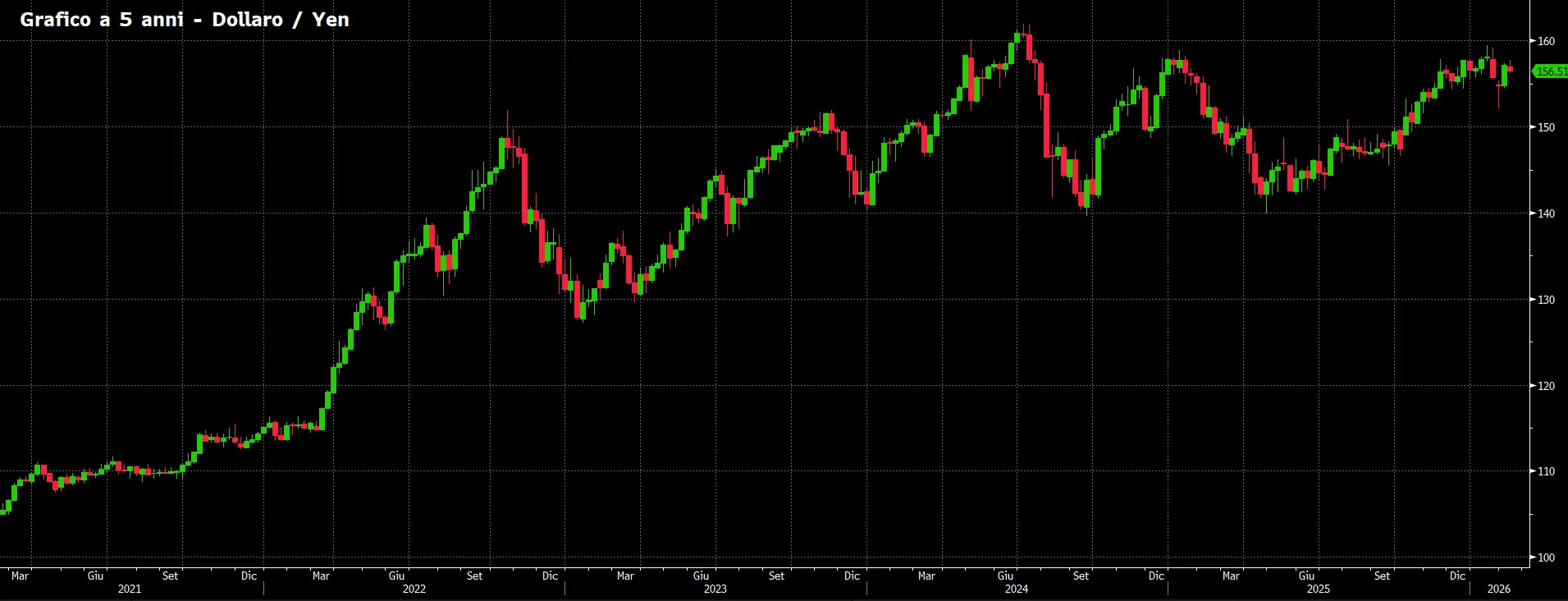Select the Giu label of year 2021

[96, 576]
